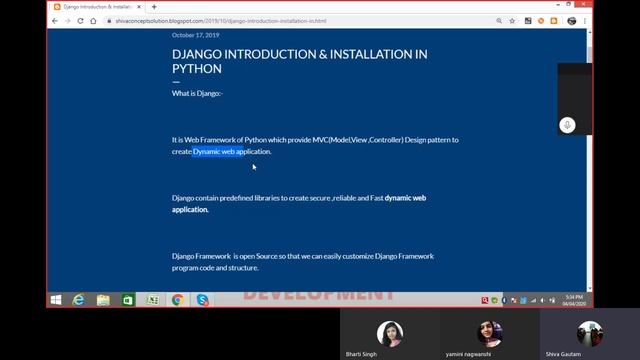Open the Chrome three-dot menu
The height and width of the screenshot is (360, 640).
tap(584, 21)
